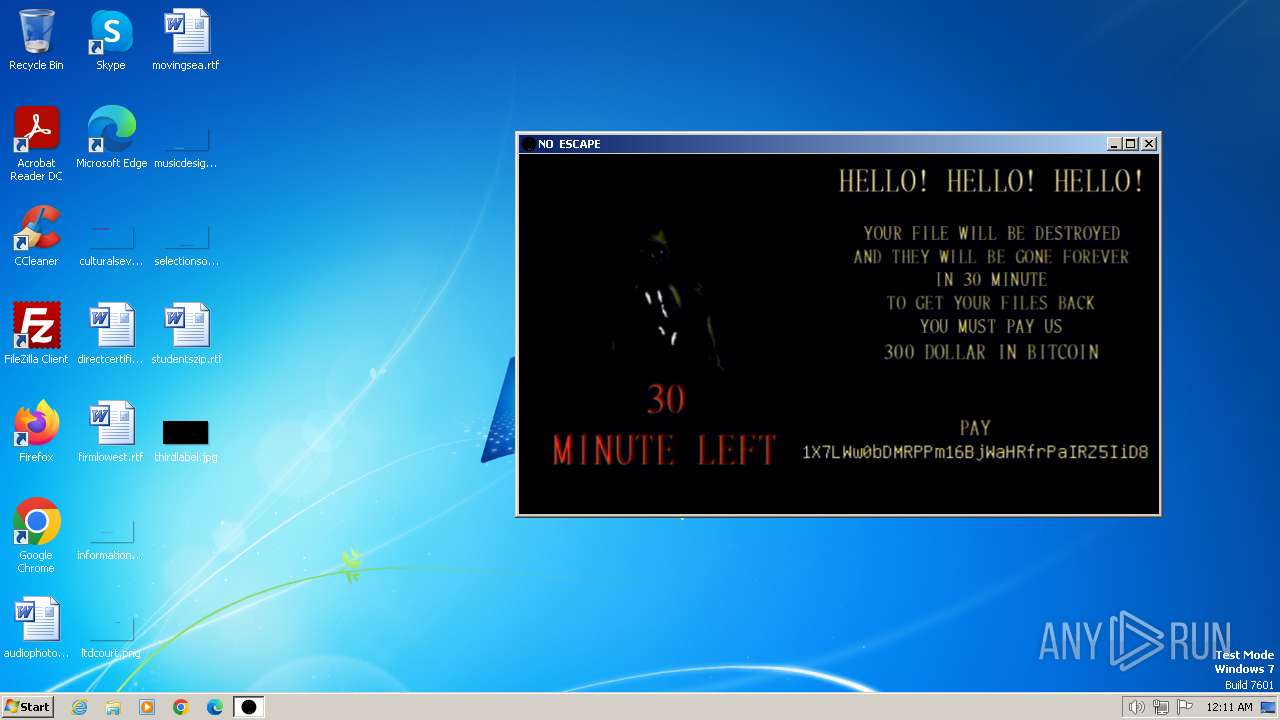The image size is (1280, 720).
Task: Click the volume speaker tray icon
Action: point(1136,707)
